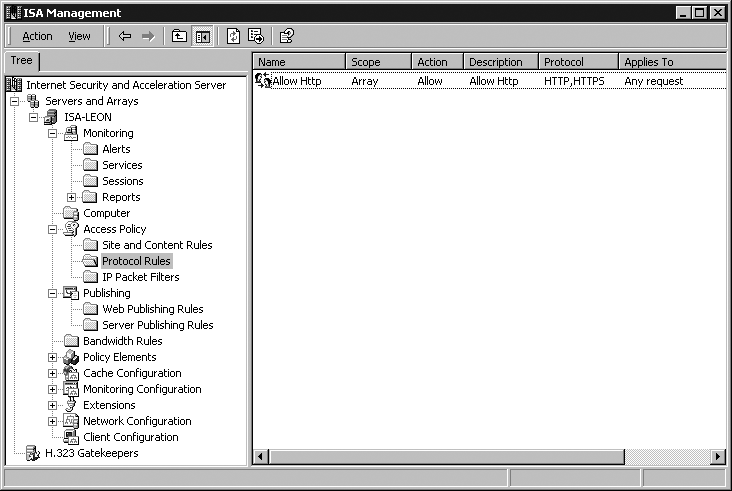Click the horizontal scrollbar right arrow
The image size is (732, 491).
click(x=718, y=457)
